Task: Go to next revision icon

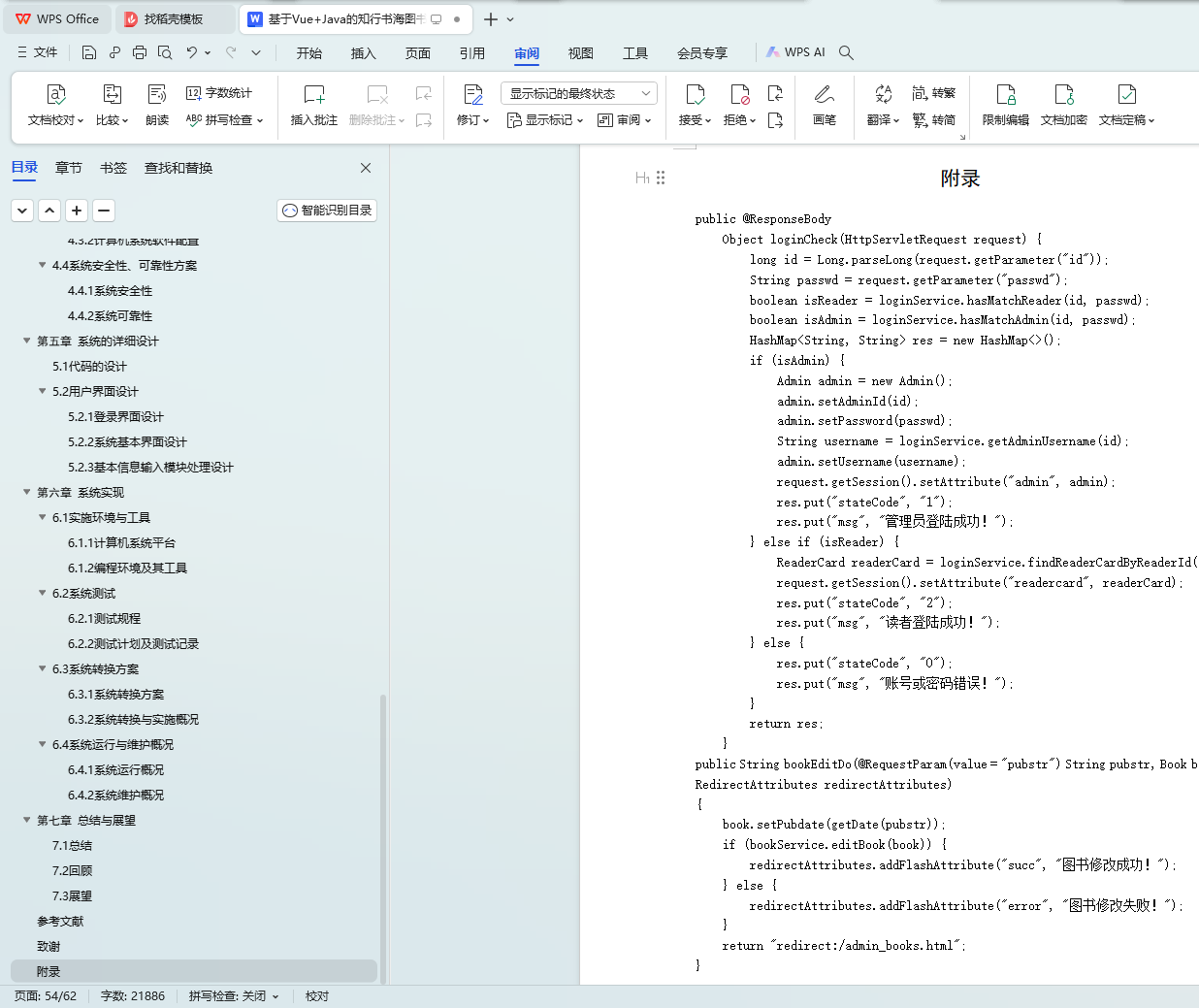Action: tap(775, 120)
